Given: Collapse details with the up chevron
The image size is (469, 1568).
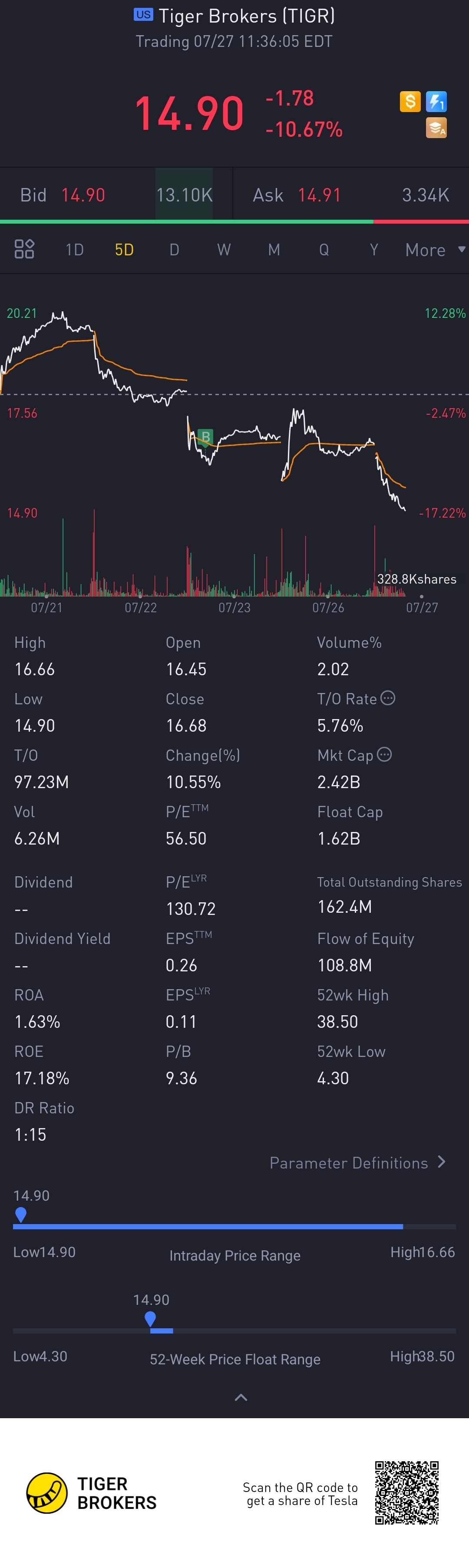Looking at the screenshot, I should (x=241, y=1397).
